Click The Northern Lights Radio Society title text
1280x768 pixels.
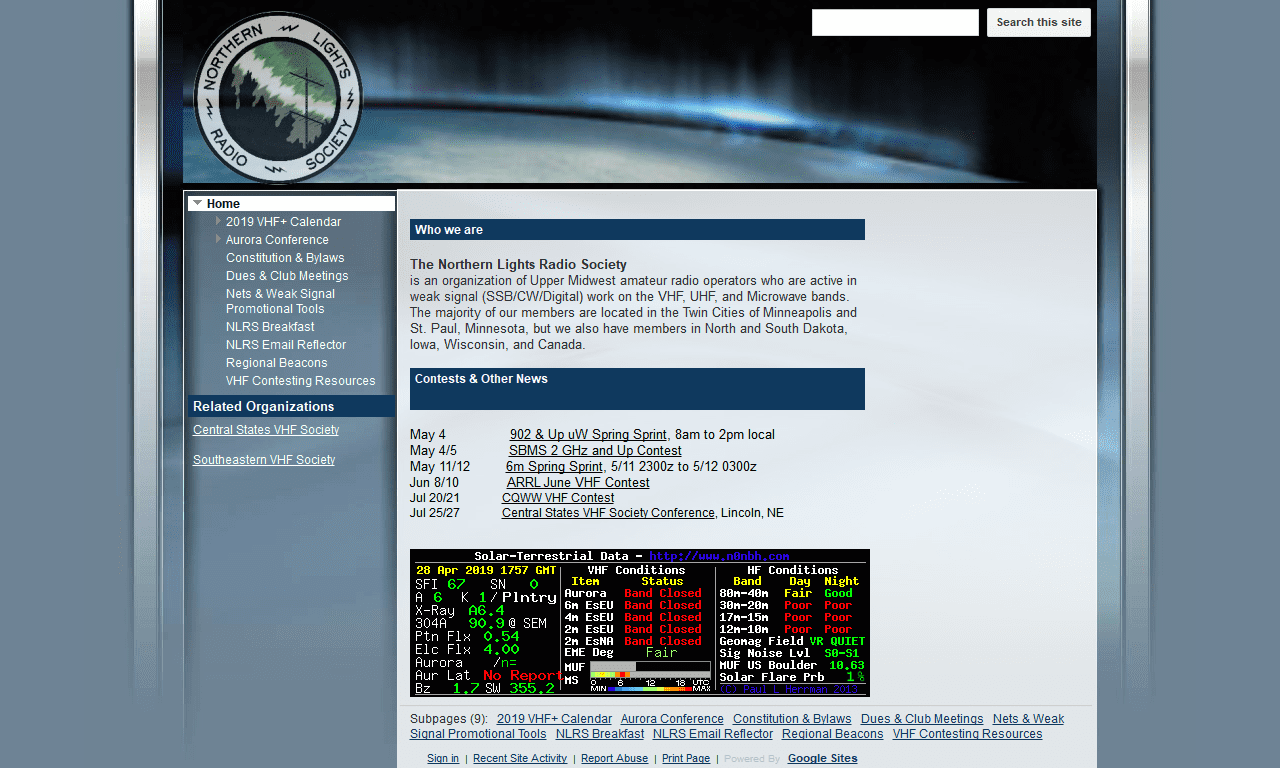click(518, 265)
